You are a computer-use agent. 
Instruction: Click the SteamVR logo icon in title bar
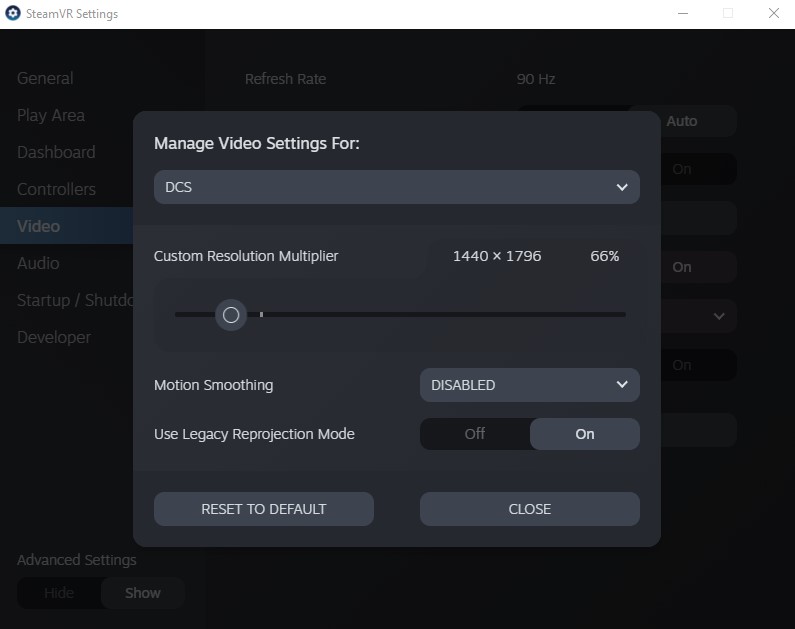(13, 13)
